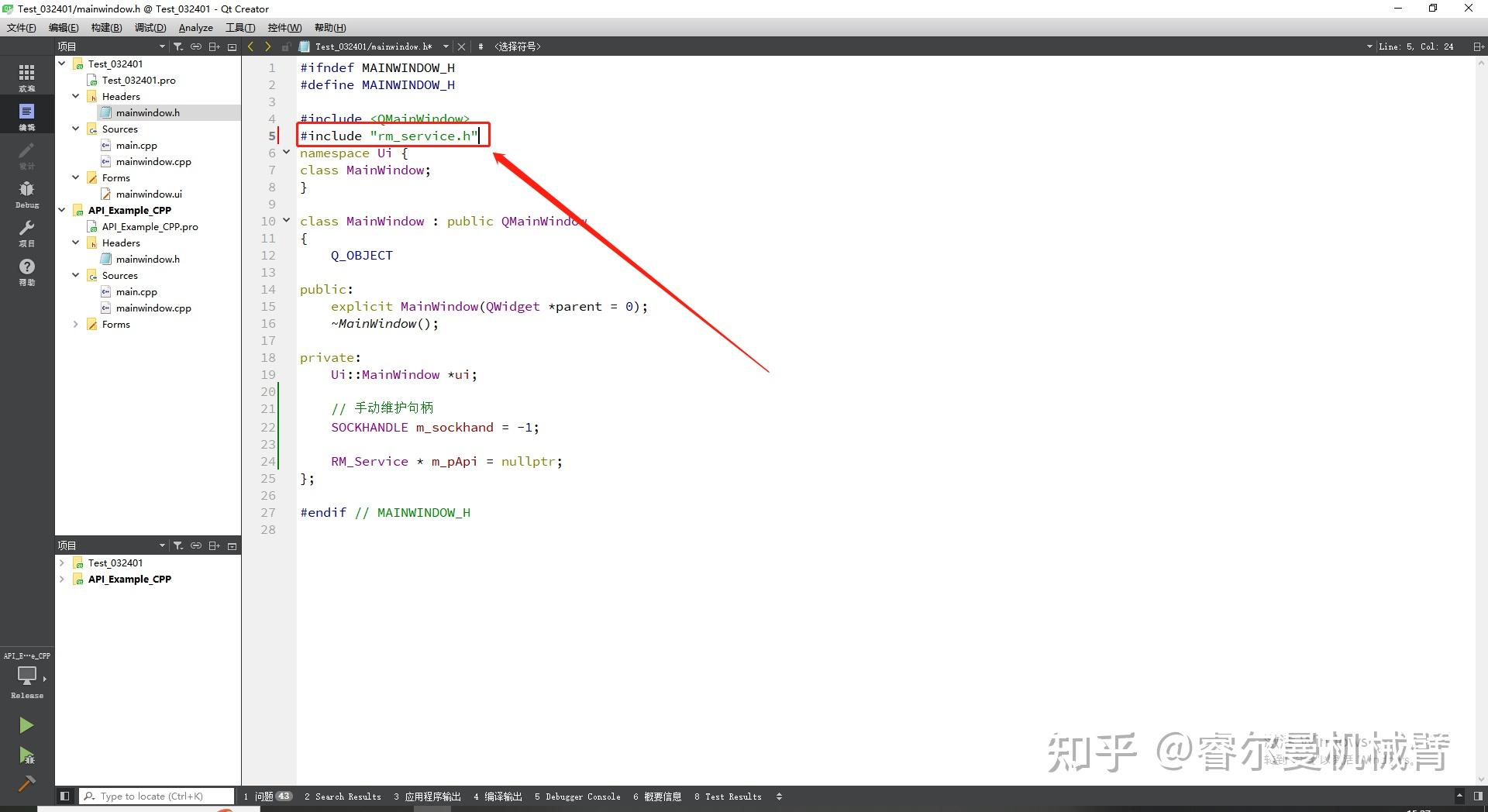The width and height of the screenshot is (1488, 812).
Task: Collapse the Test_032401 project tree
Action: (62, 64)
